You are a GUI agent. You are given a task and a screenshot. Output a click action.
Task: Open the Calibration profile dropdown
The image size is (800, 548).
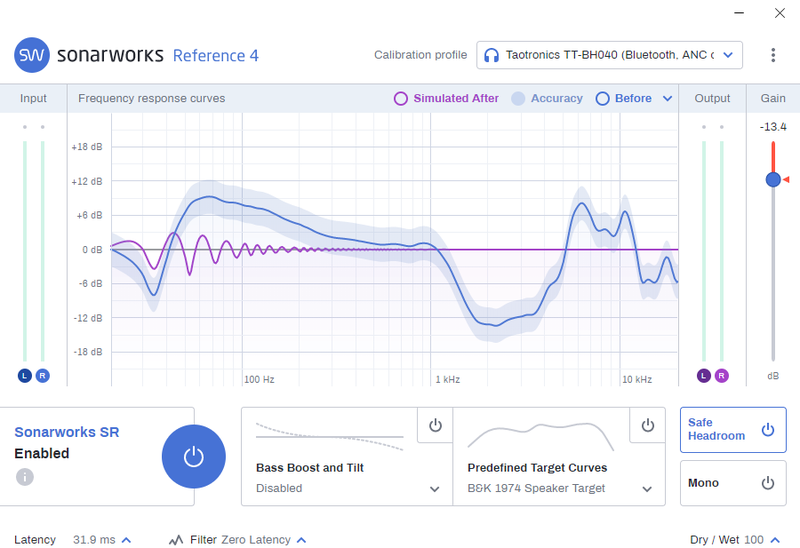pyautogui.click(x=609, y=55)
